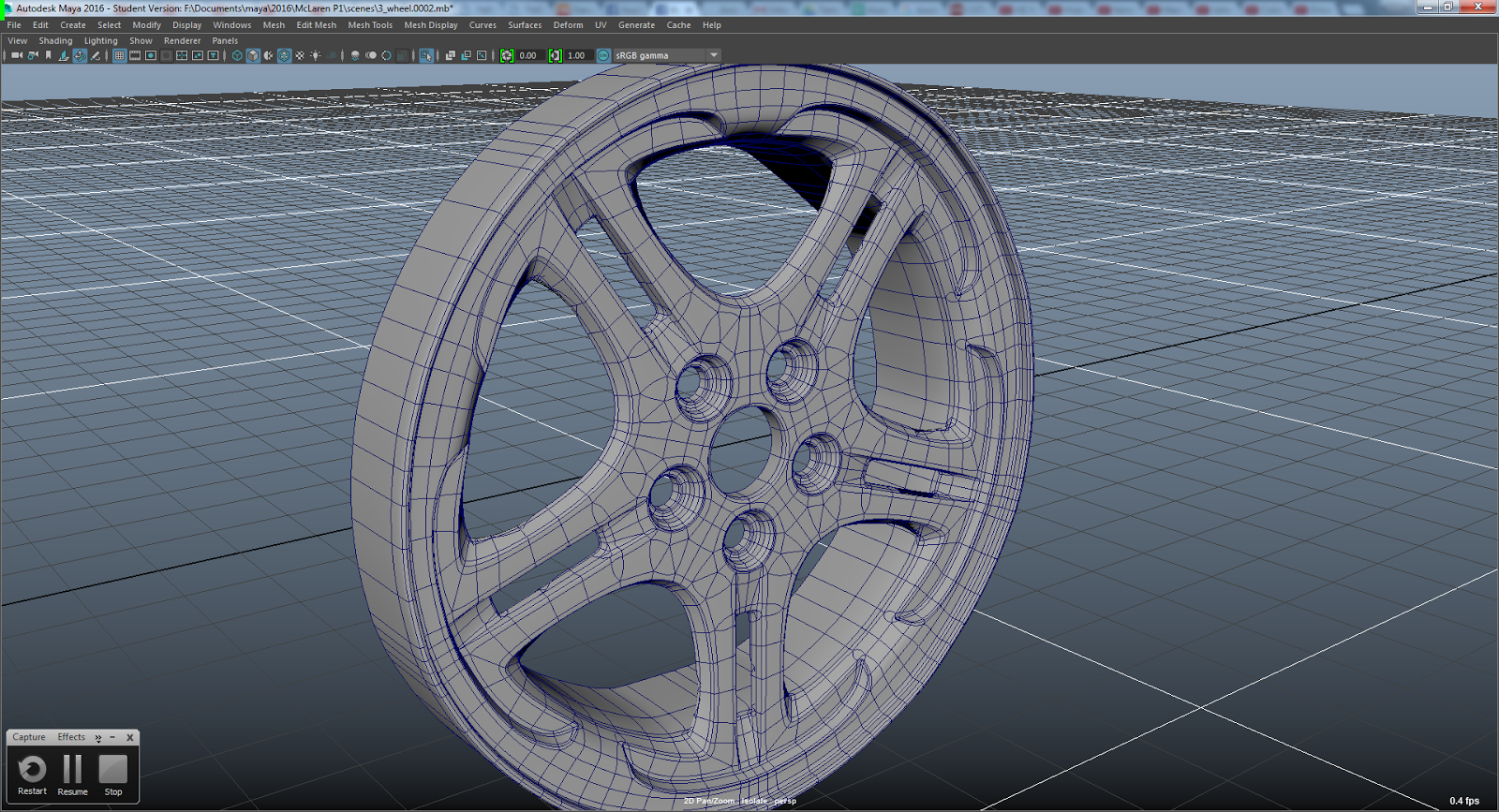Click Stop in the capture widget
1499x812 pixels.
point(113,775)
